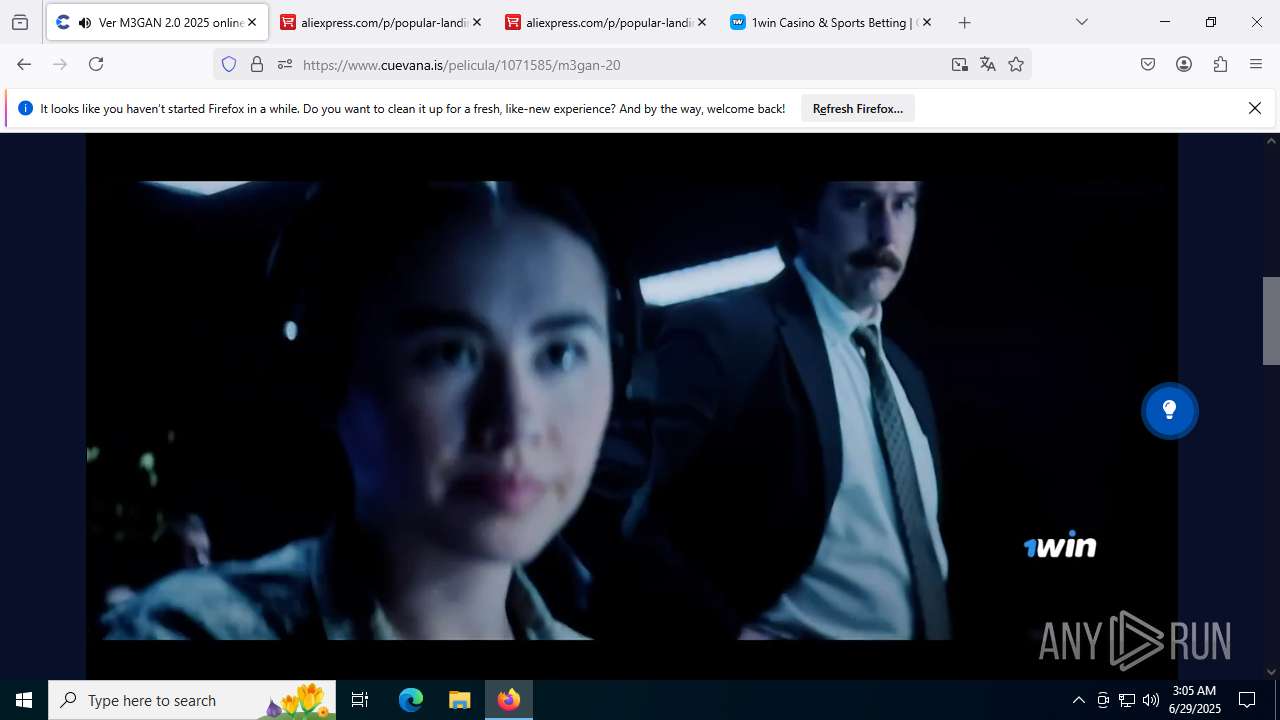Expand the list all tabs dropdown

1082,22
